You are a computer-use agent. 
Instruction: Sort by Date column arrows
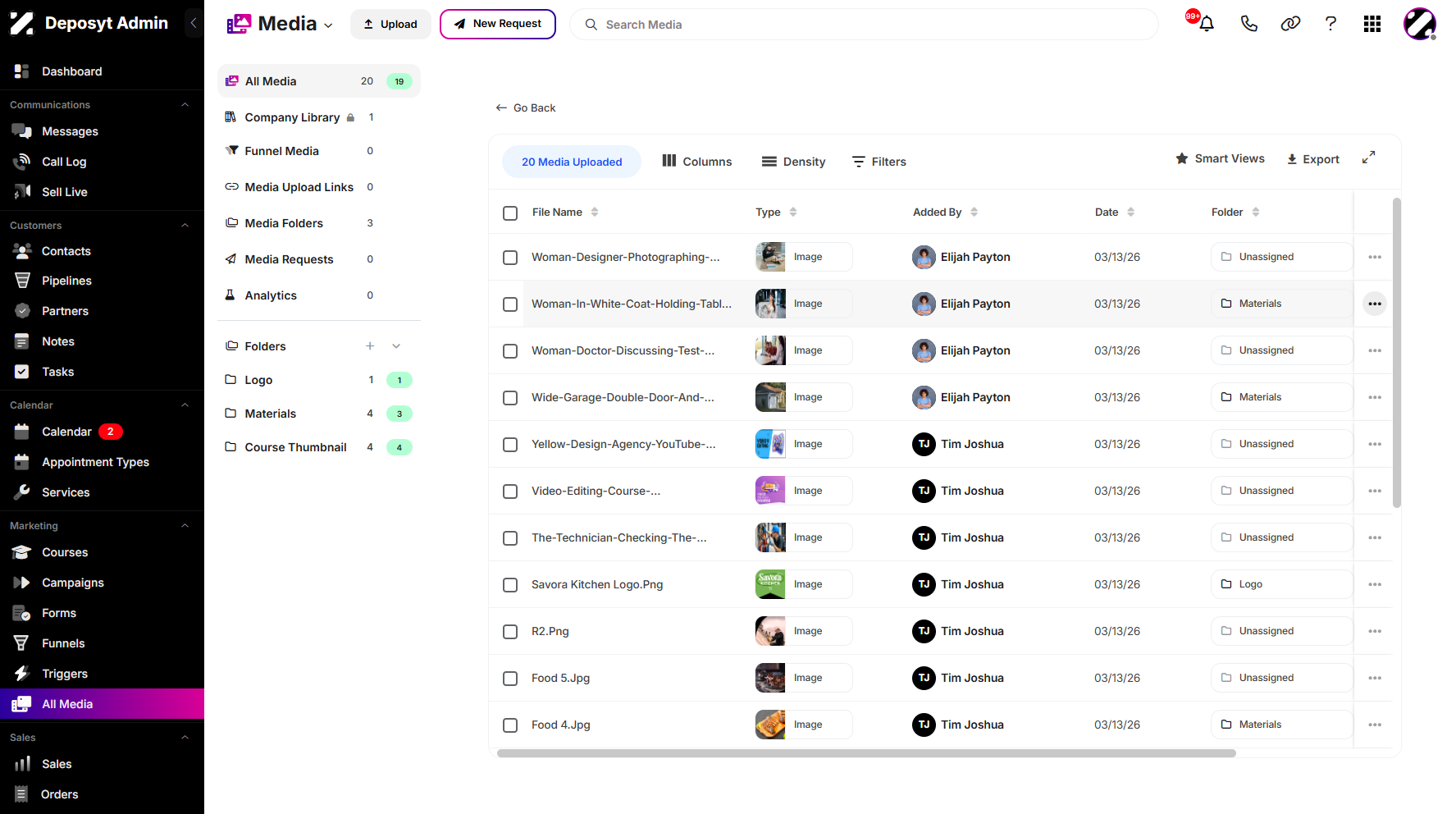tap(1131, 212)
